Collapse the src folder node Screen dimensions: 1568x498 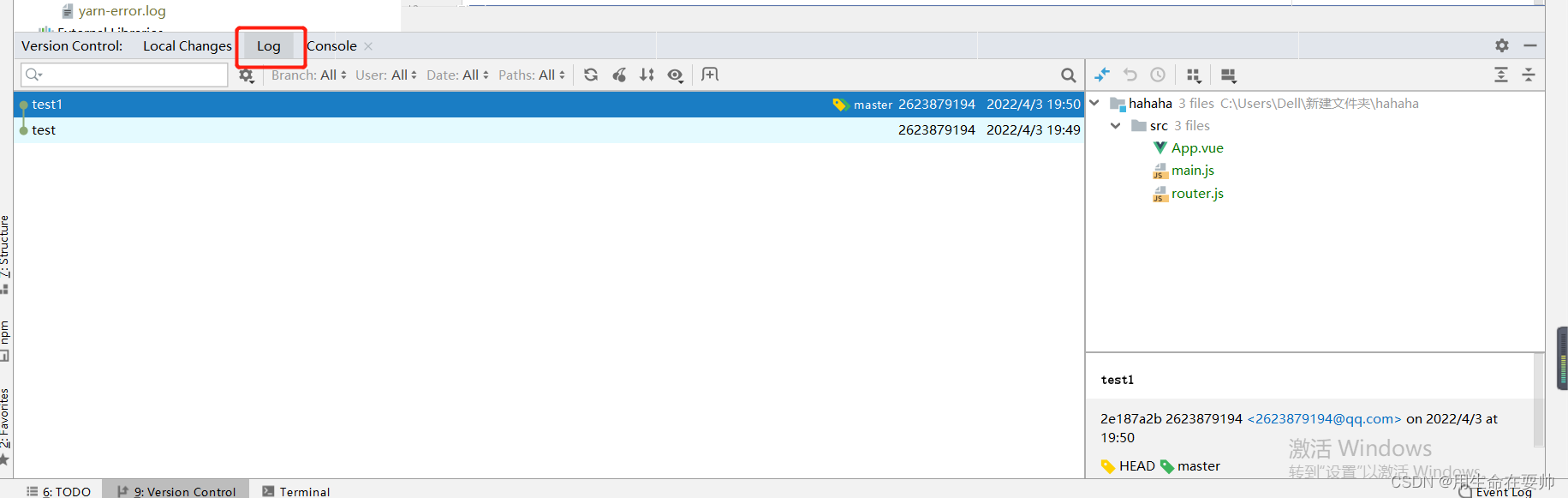[x=1116, y=126]
